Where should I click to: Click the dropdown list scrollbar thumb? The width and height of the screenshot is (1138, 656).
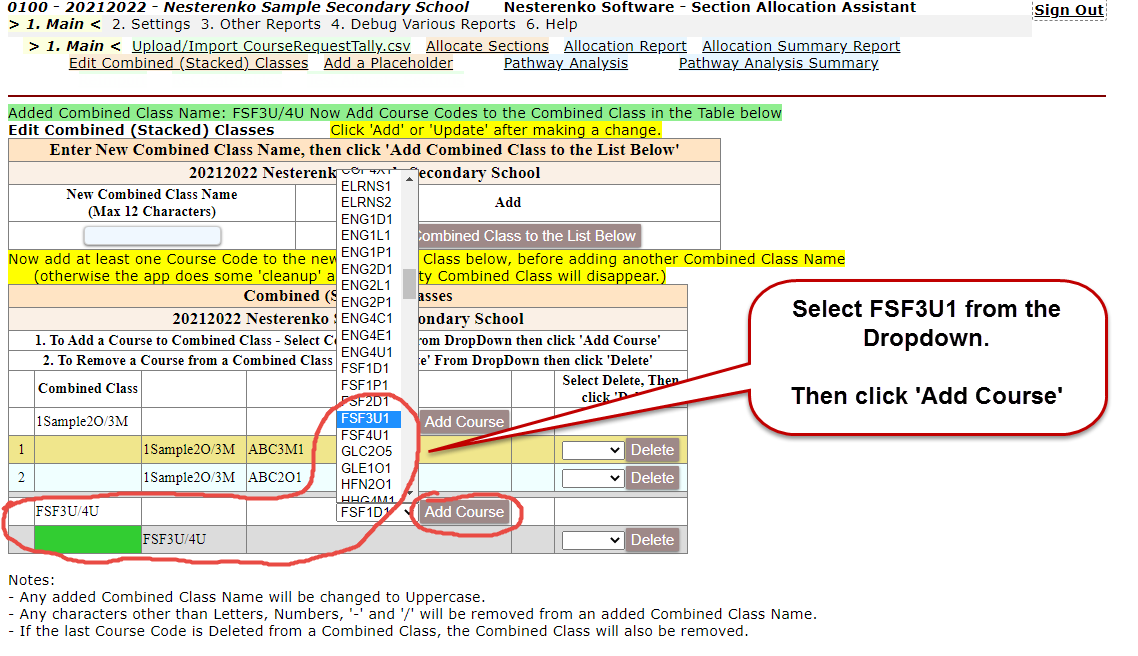tap(409, 284)
